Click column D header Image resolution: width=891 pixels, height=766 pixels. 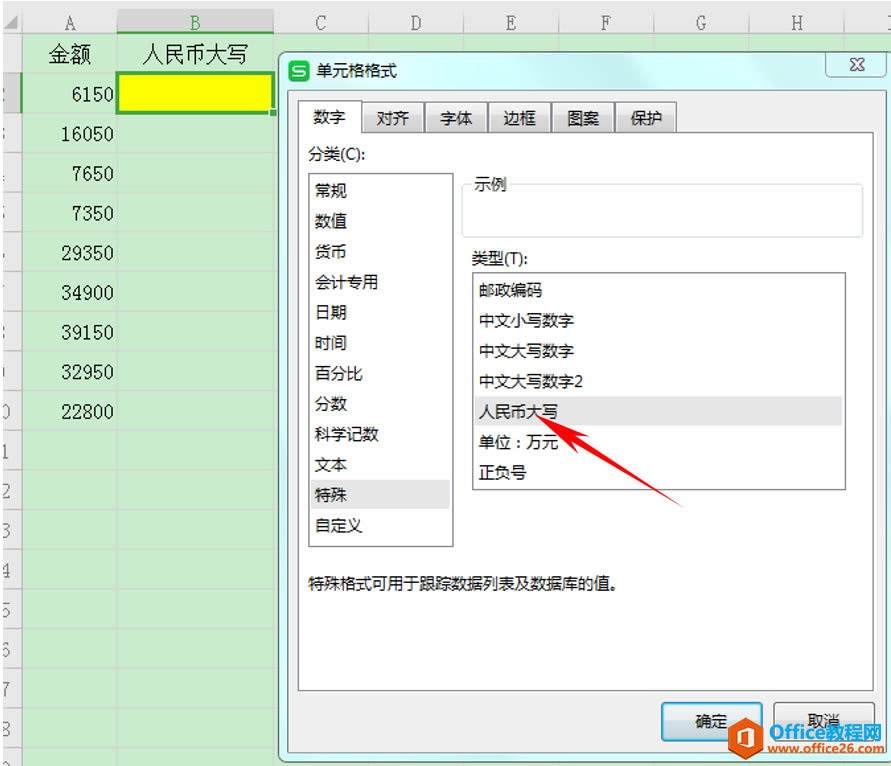pos(416,23)
